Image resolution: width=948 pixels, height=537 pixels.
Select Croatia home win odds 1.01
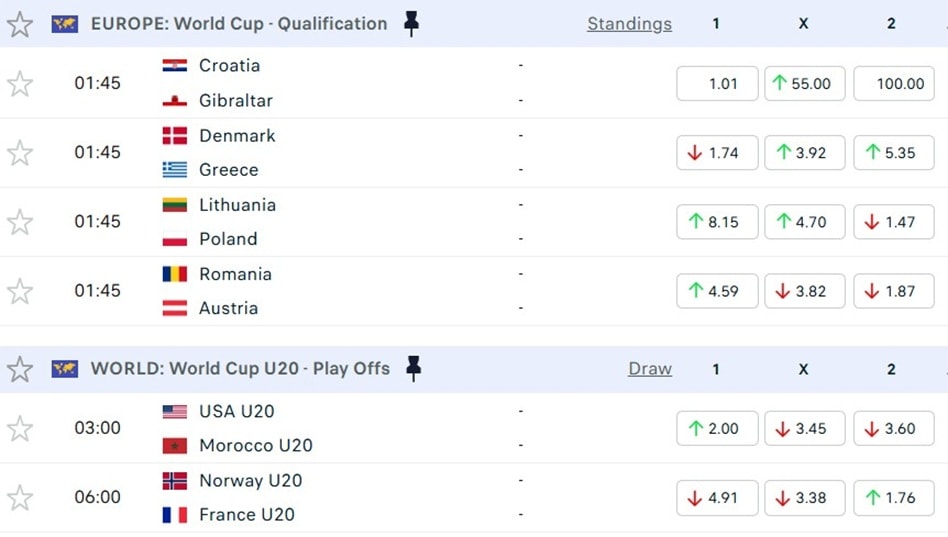coord(717,84)
